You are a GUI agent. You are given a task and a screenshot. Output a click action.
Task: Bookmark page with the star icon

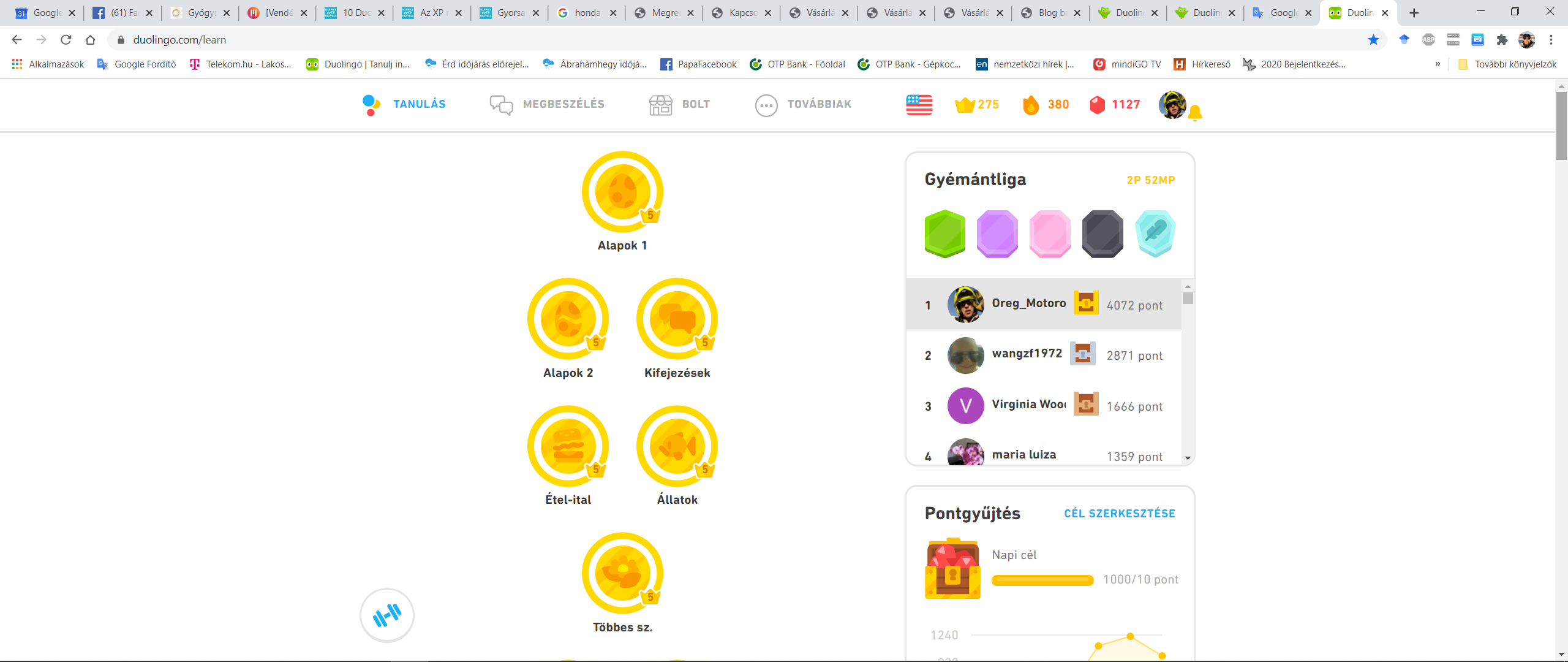1373,40
